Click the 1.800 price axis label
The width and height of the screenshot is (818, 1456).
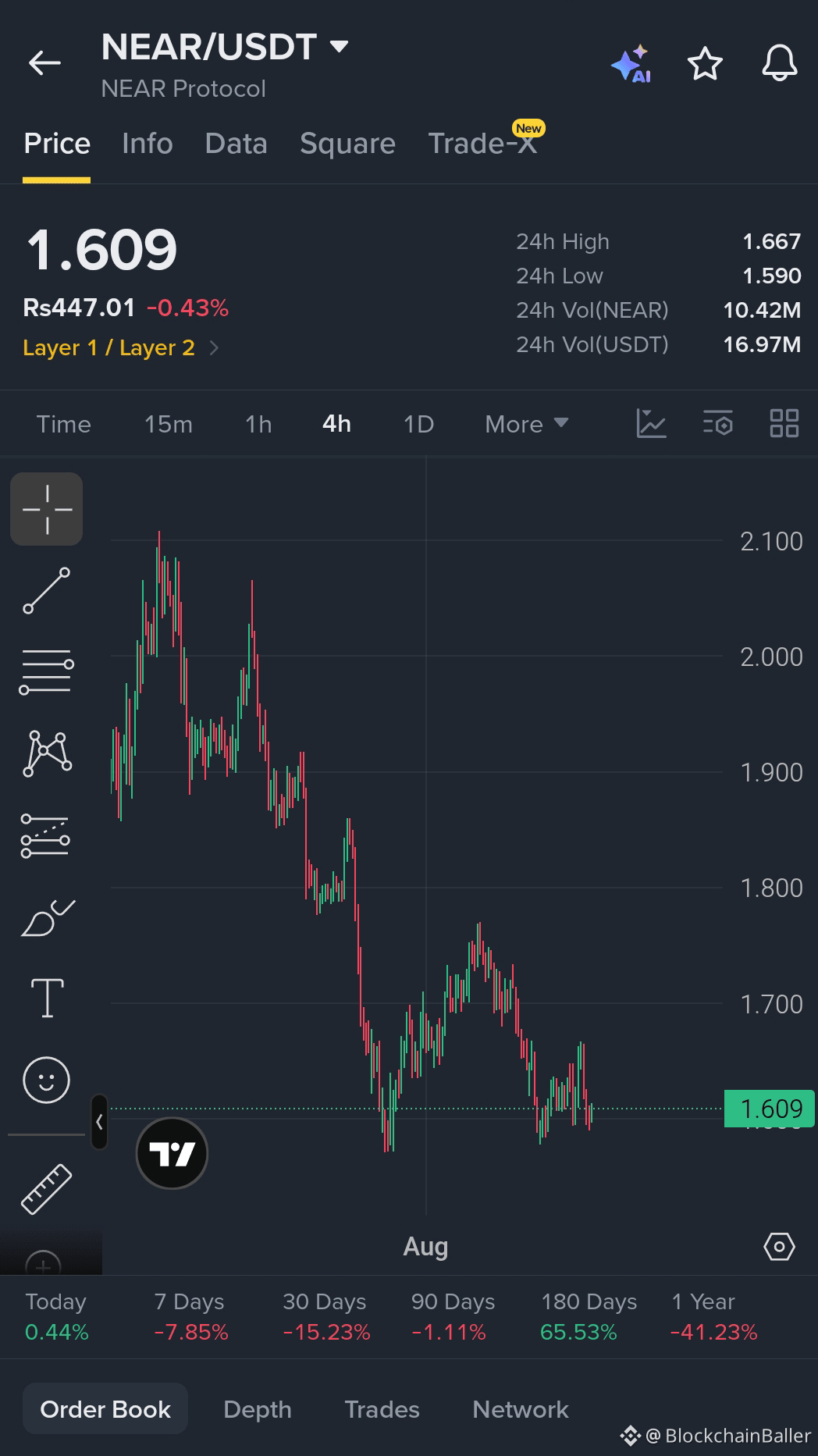click(771, 888)
